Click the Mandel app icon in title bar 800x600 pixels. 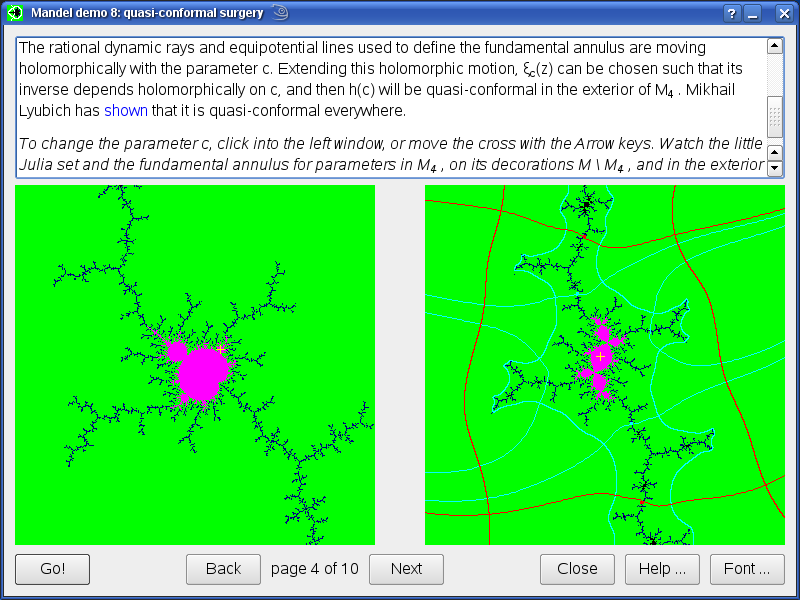(15, 13)
